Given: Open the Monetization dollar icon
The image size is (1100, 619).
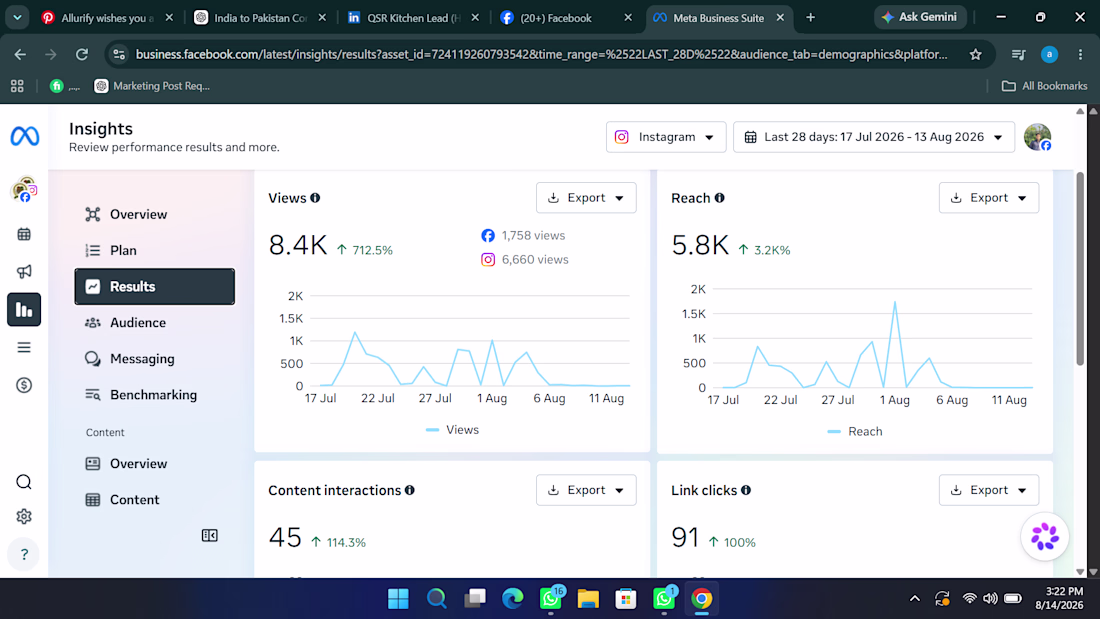Looking at the screenshot, I should click(24, 385).
